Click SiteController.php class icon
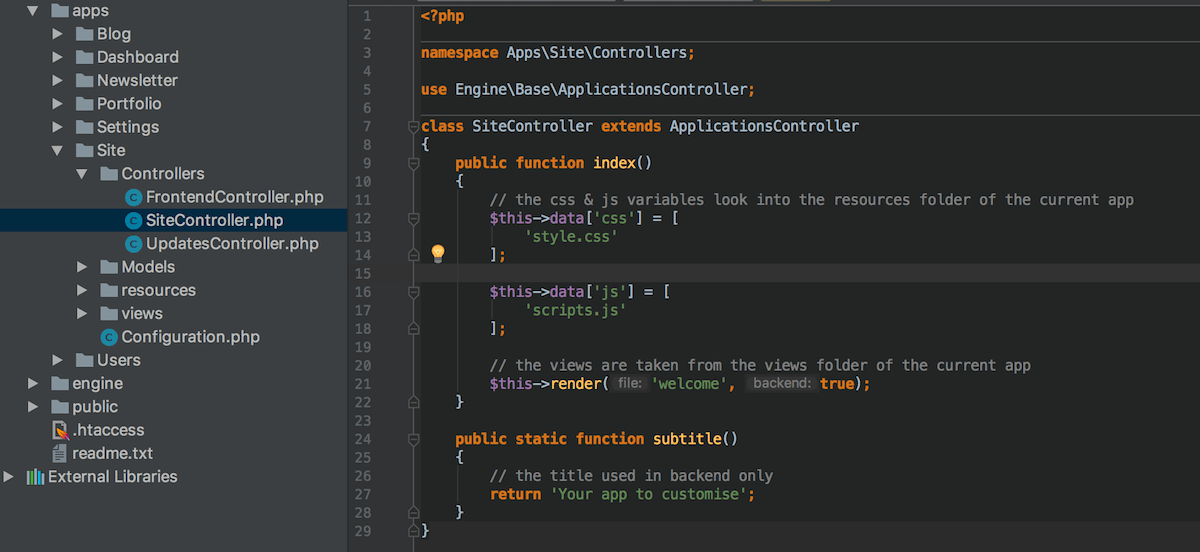1200x552 pixels. pos(133,220)
